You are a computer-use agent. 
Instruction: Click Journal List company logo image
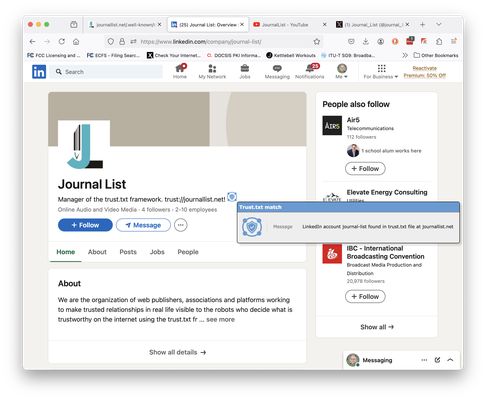tap(84, 146)
